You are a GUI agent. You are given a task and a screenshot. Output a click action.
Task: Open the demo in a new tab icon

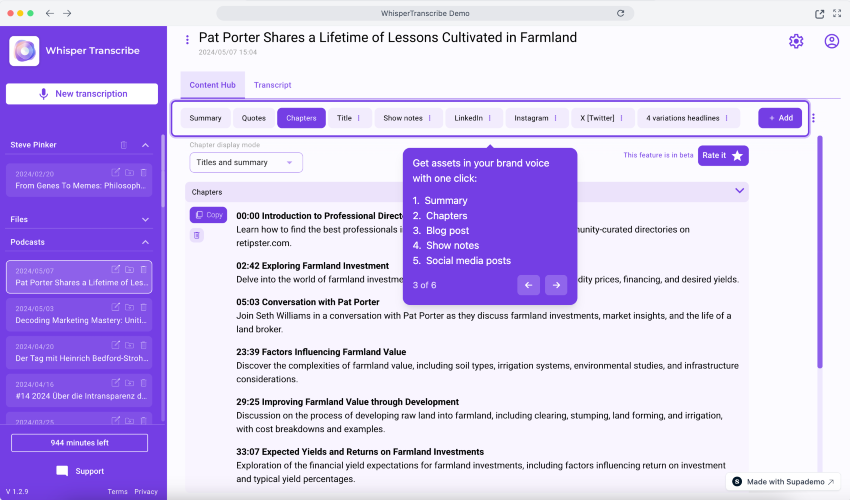[x=819, y=14]
